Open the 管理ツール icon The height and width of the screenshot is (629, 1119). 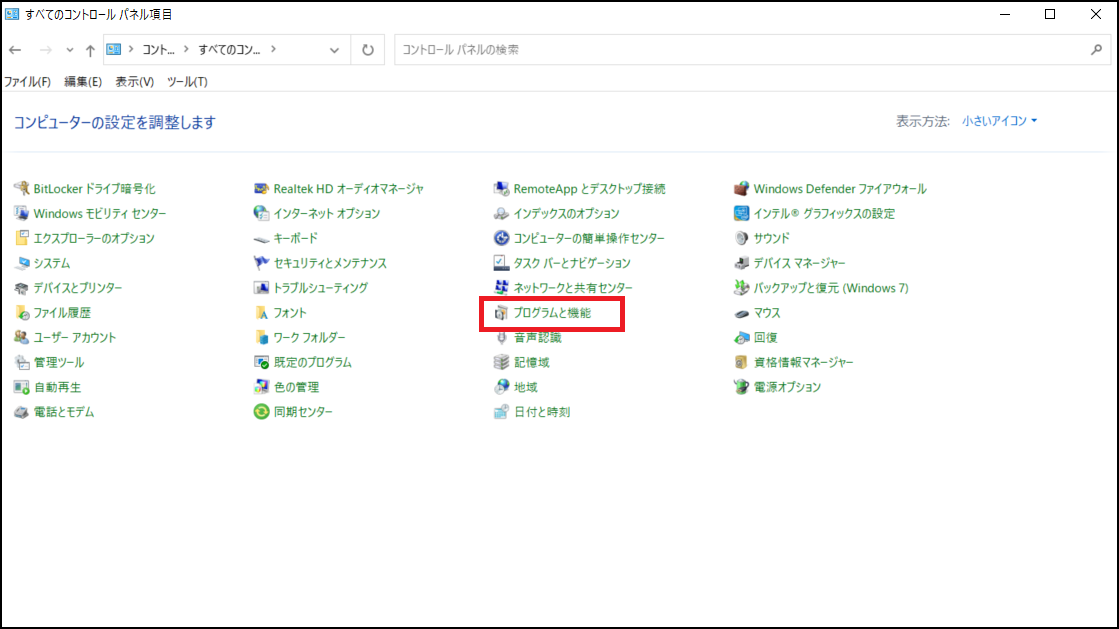pyautogui.click(x=21, y=362)
